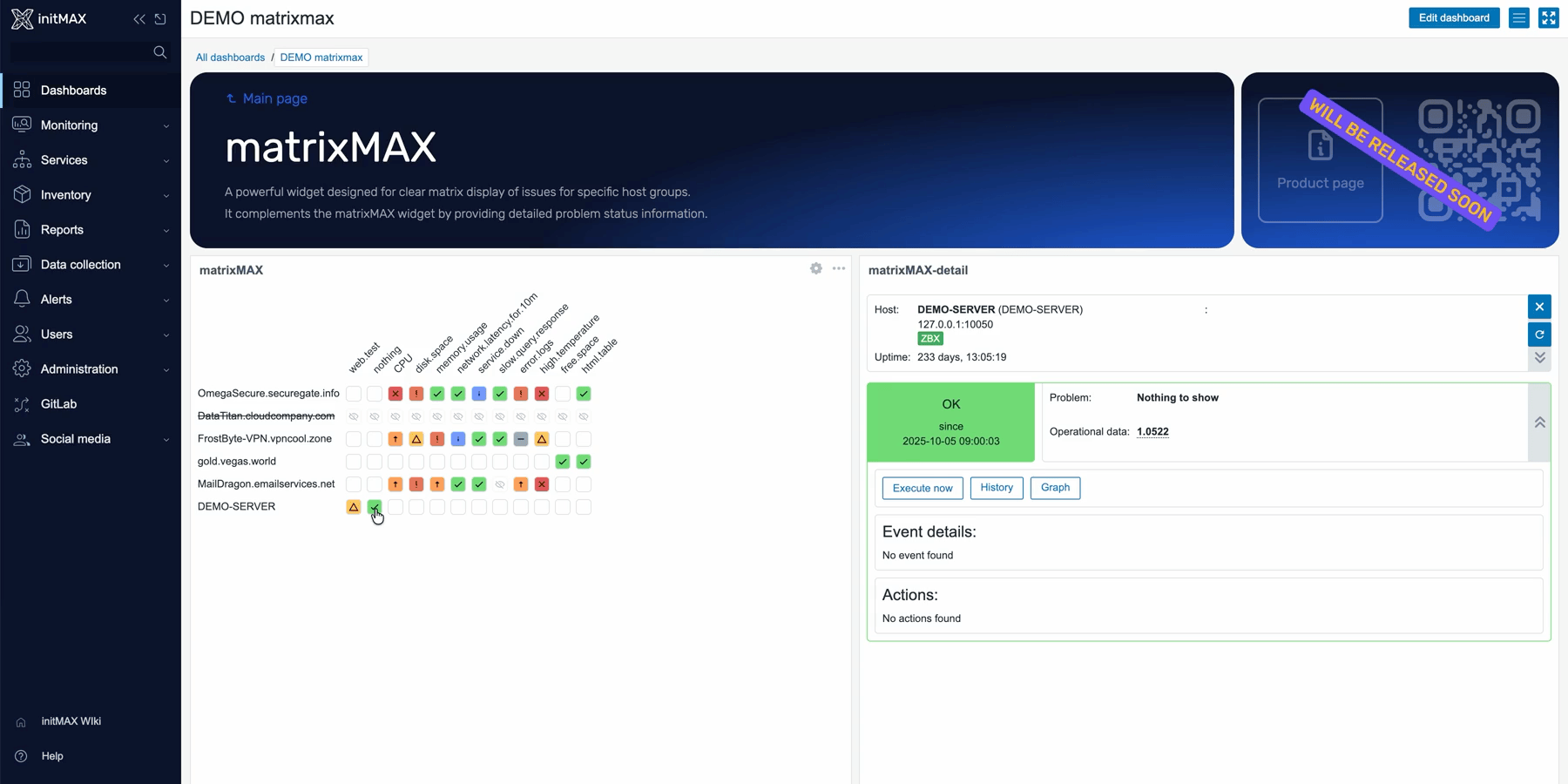Enter kiosk fullscreen mode

point(1548,18)
